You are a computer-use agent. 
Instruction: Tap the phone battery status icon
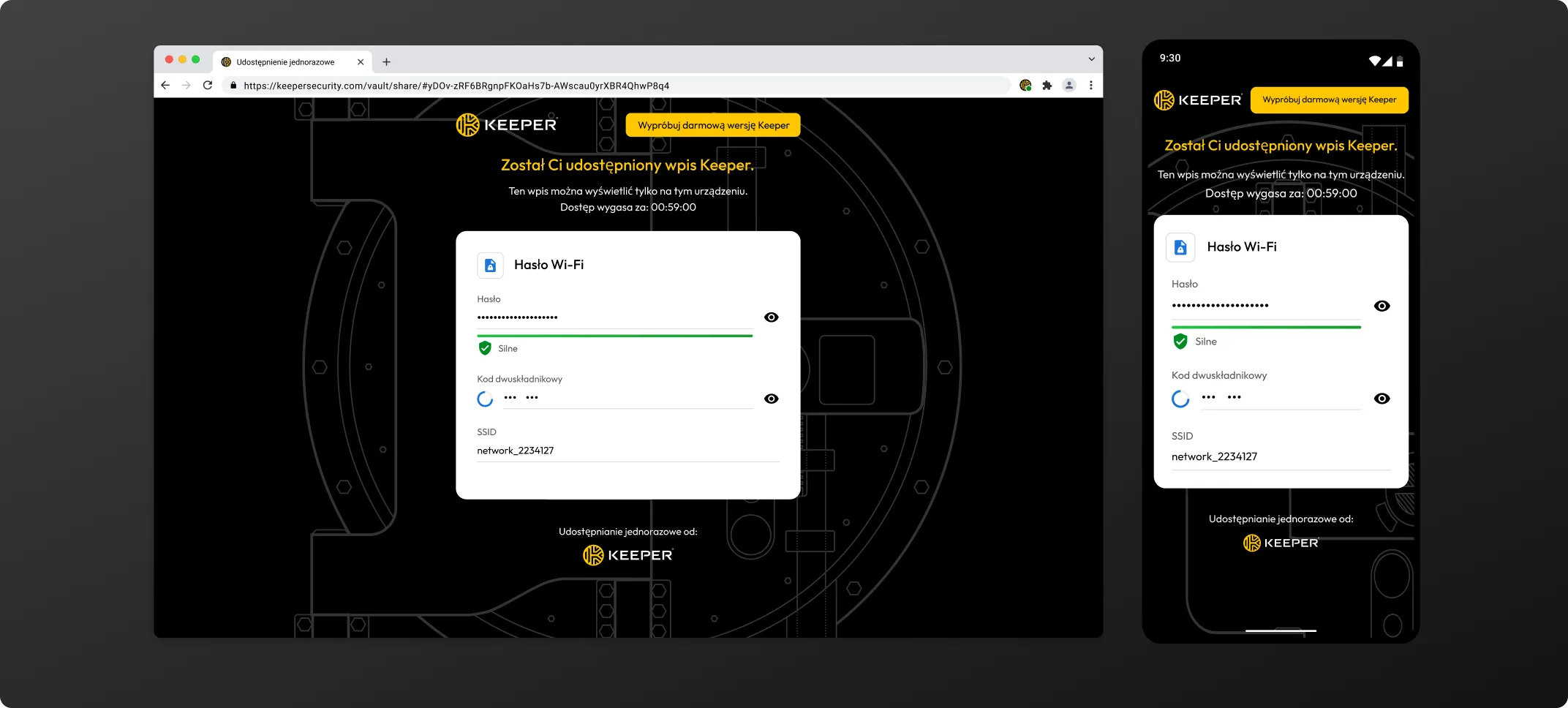(1400, 61)
